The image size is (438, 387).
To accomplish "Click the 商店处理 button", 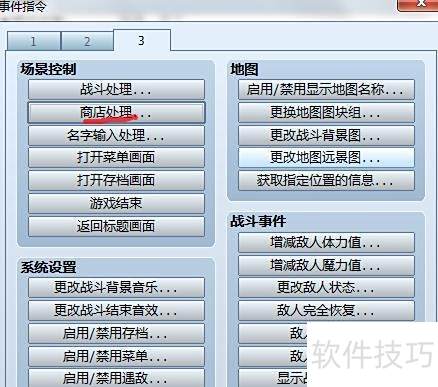I will click(116, 113).
